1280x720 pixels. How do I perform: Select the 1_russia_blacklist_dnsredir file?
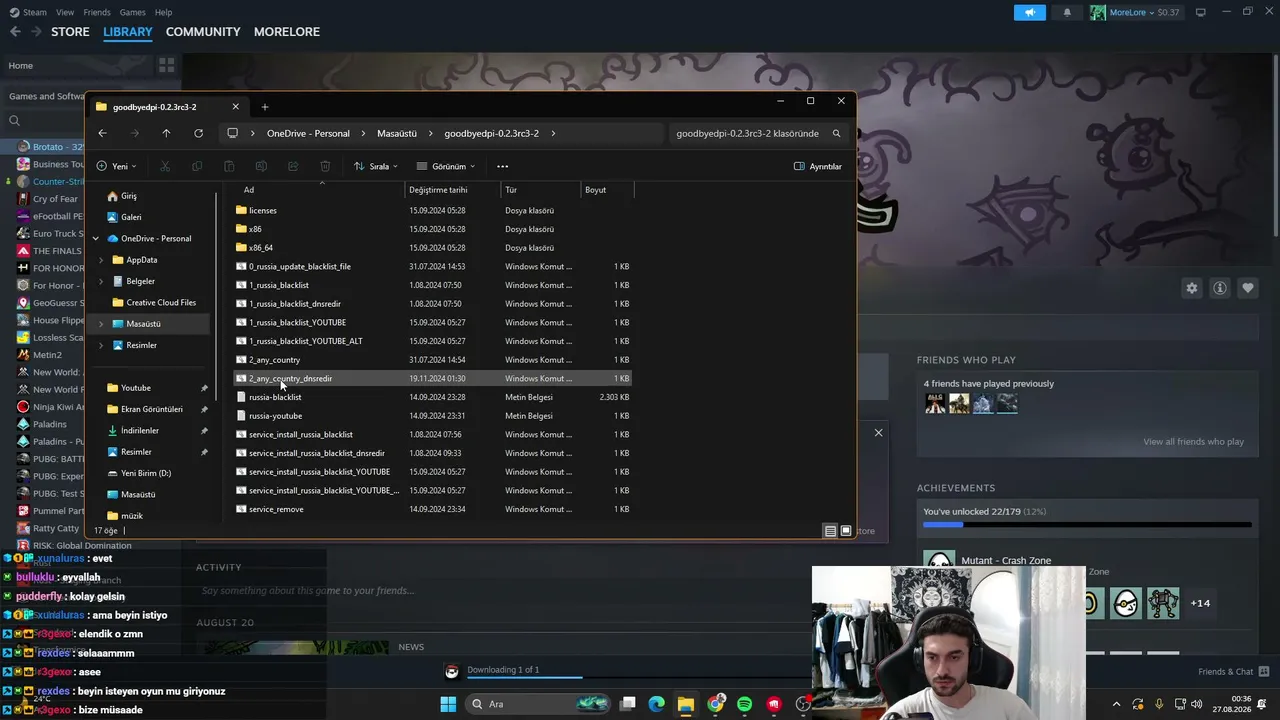(432, 304)
